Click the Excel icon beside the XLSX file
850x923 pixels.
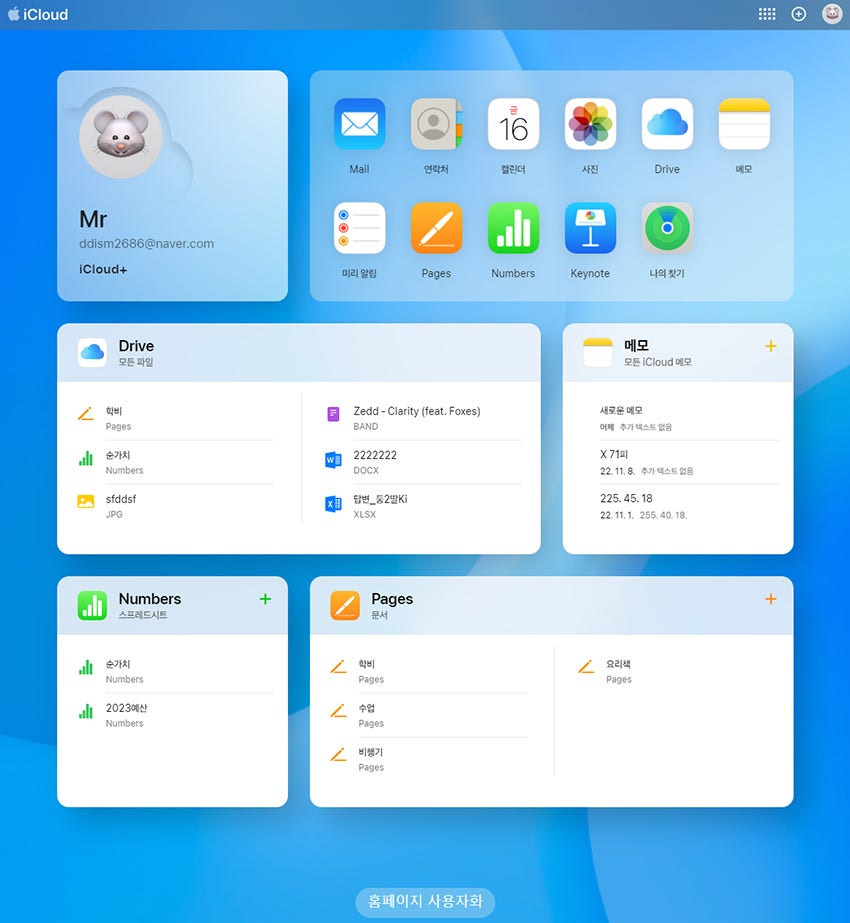pos(333,504)
